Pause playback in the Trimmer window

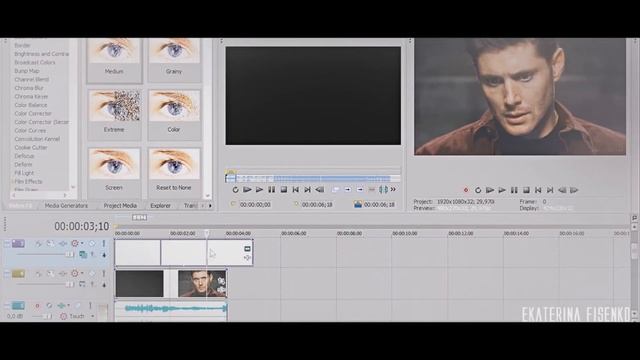click(271, 190)
